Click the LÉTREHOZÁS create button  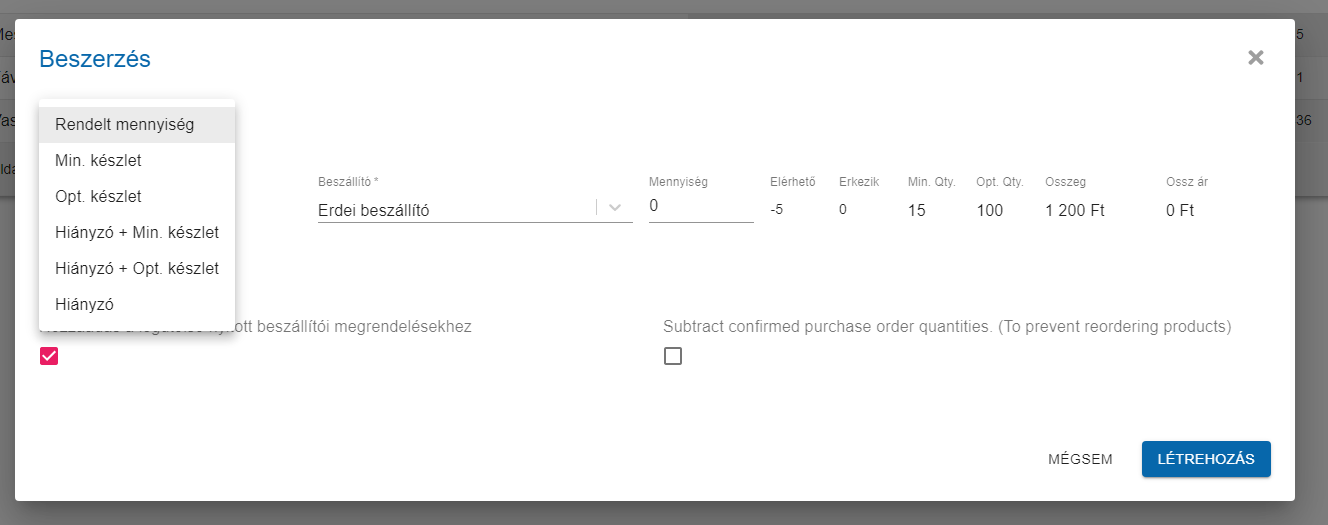click(x=1205, y=459)
